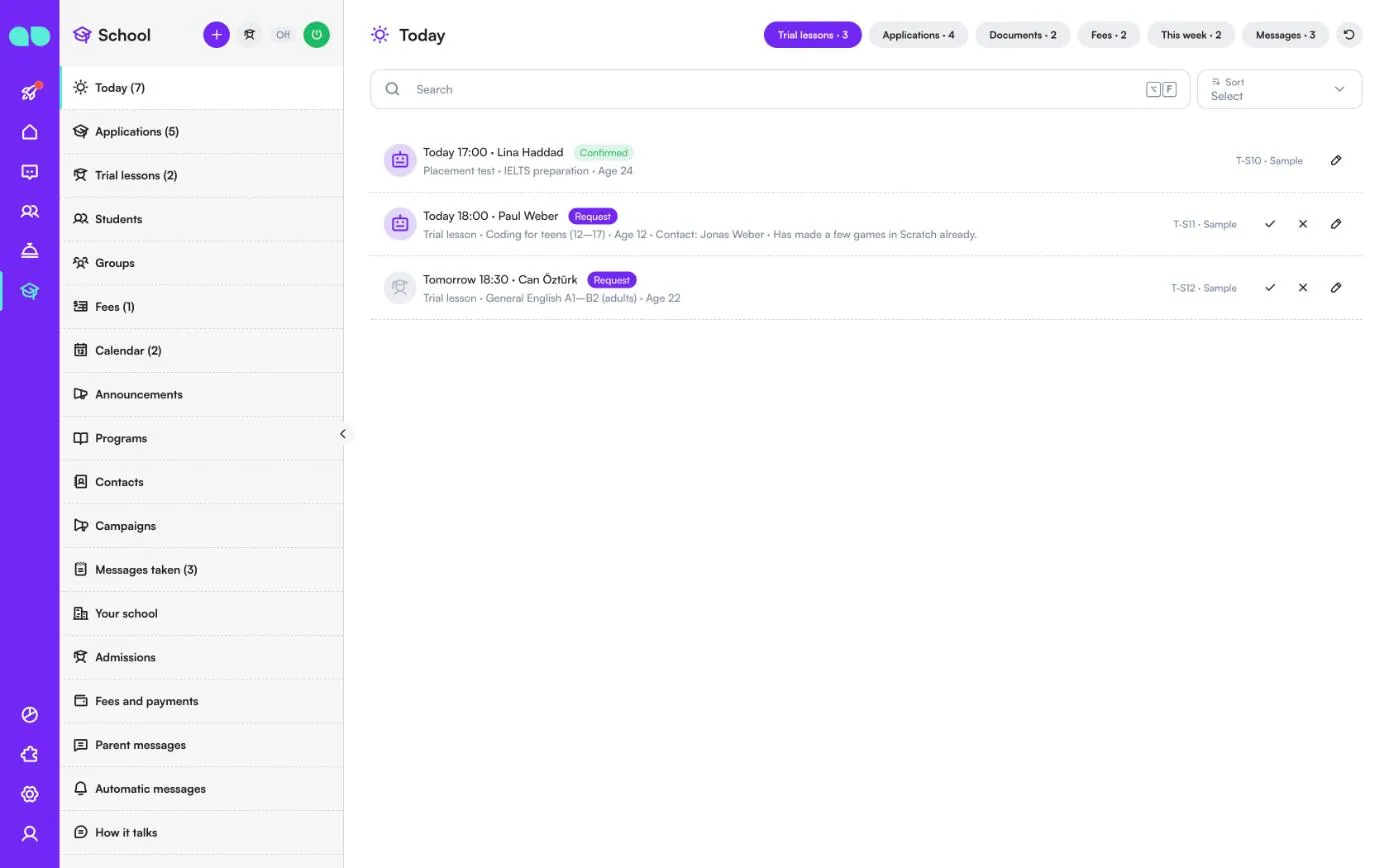The height and width of the screenshot is (868, 1389).
Task: Select the Messages · 3 filter tab
Action: [1285, 35]
